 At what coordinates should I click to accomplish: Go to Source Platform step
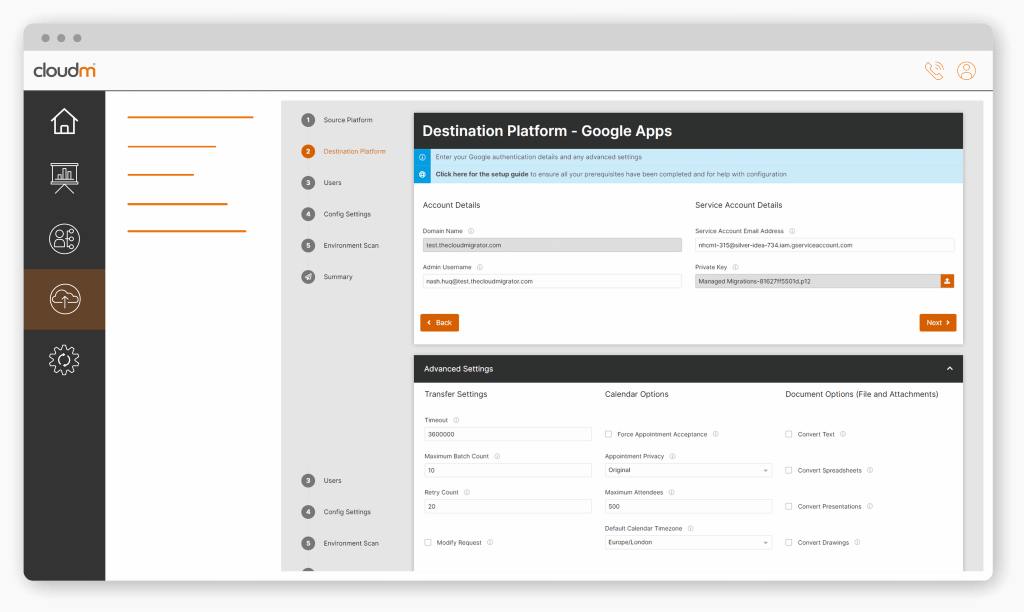coord(347,120)
